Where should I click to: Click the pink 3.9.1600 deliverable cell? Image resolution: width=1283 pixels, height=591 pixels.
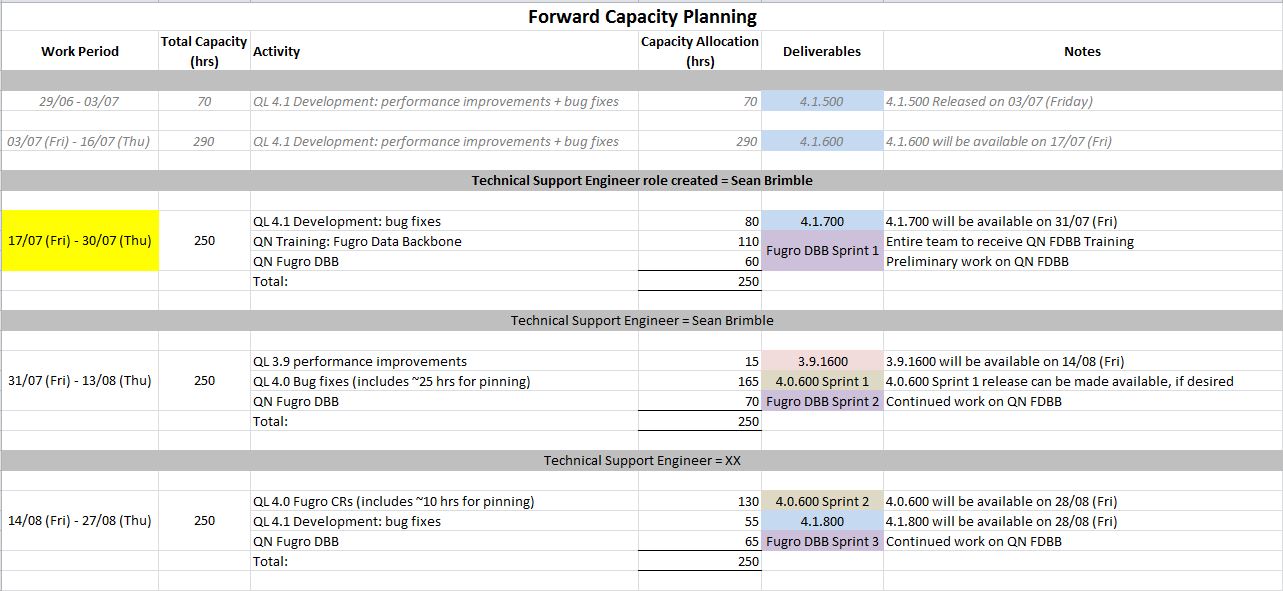[x=822, y=361]
